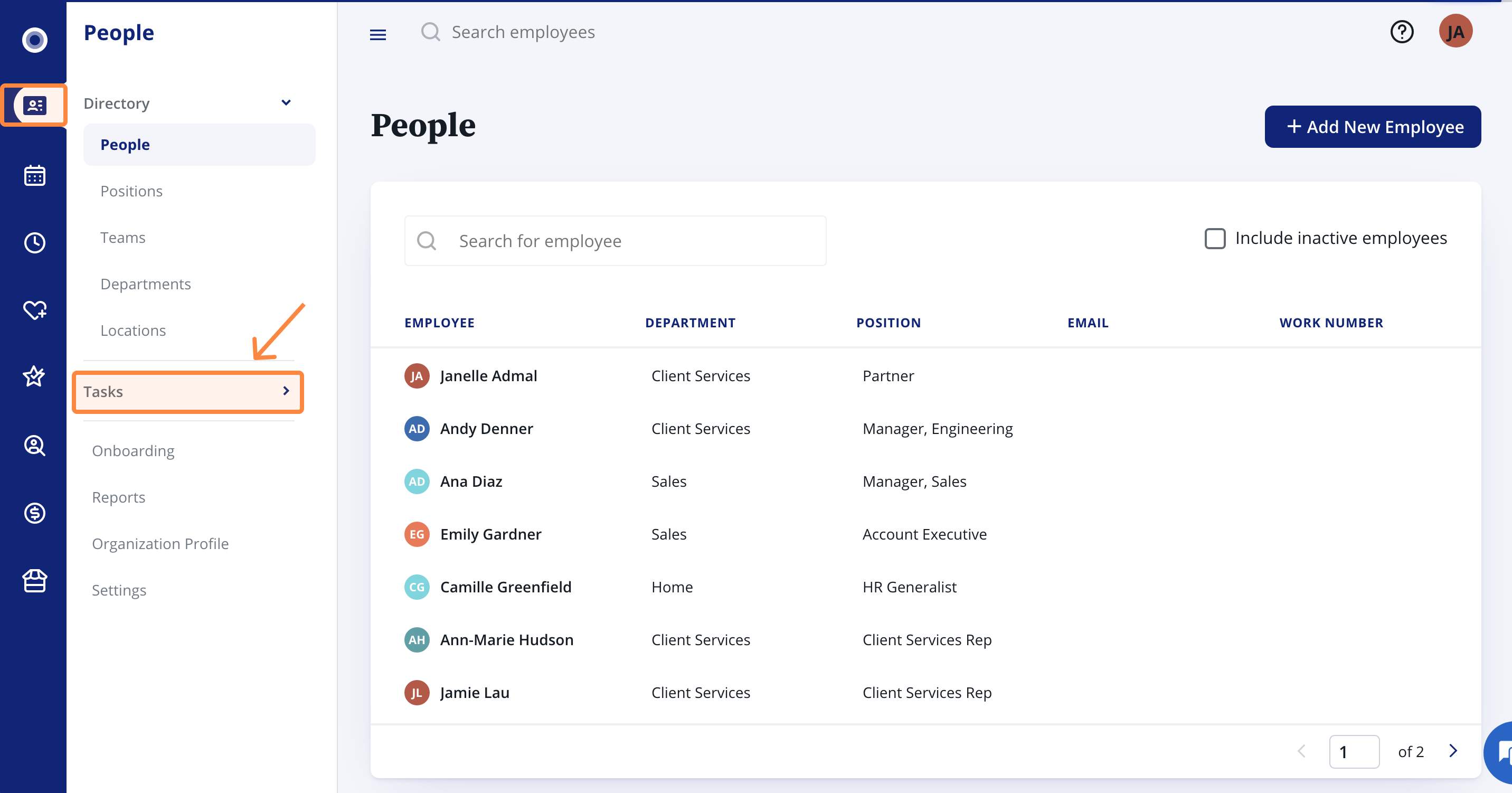
Task: Click Andy Denner's AD avatar
Action: 417,429
